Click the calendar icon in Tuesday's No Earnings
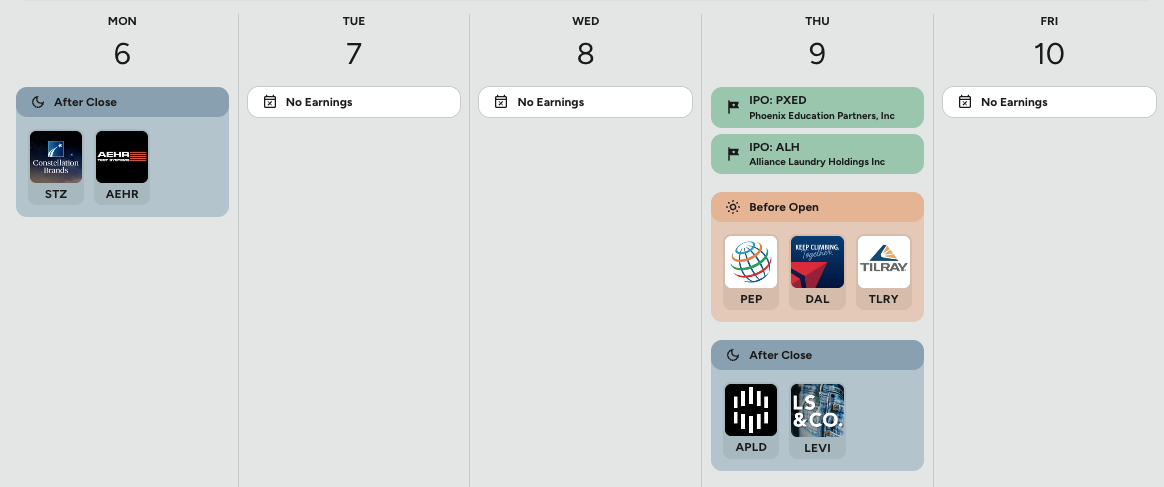Viewport: 1164px width, 487px height. 269,102
